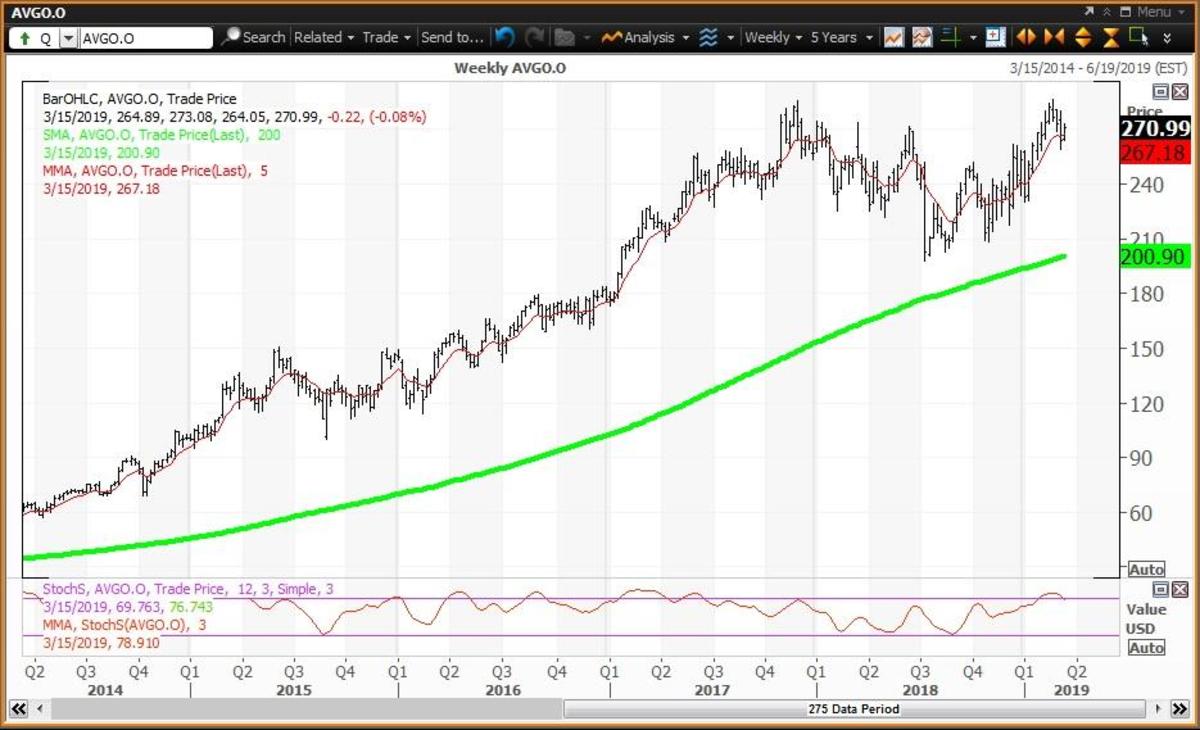The height and width of the screenshot is (730, 1200).
Task: Click the Search magnifier button
Action: click(253, 37)
